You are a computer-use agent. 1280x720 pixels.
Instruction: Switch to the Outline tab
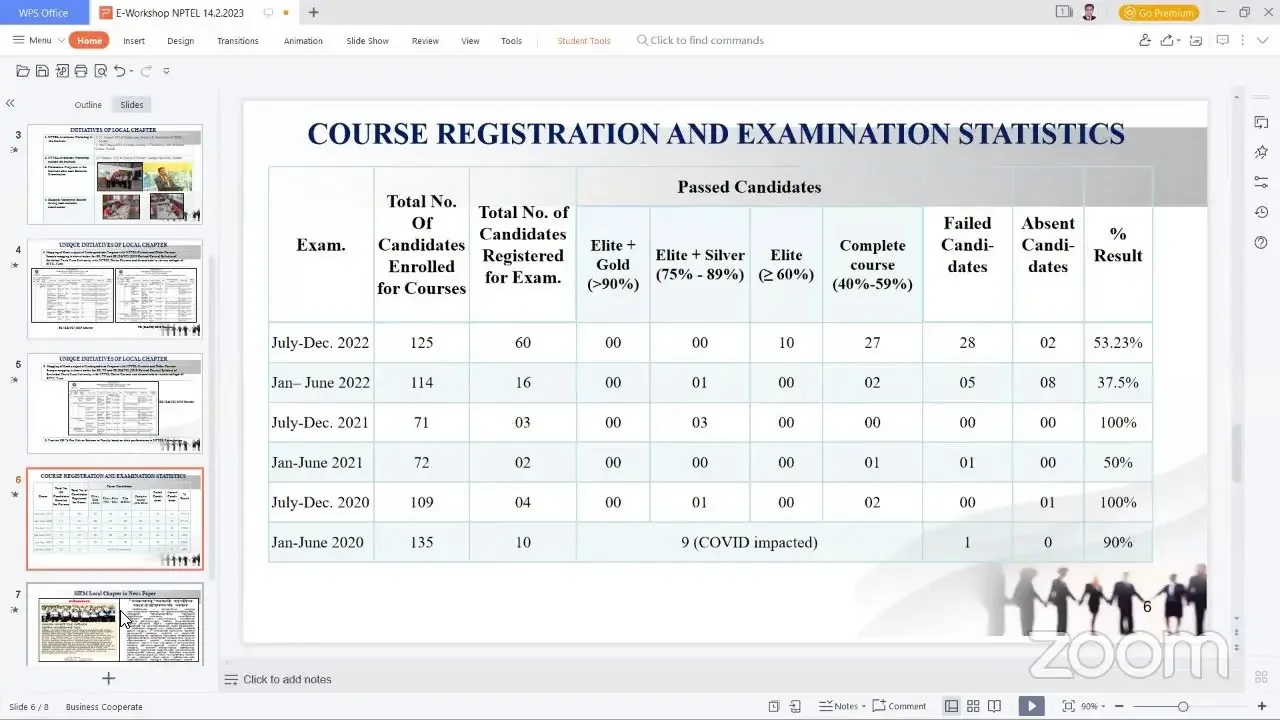[88, 105]
